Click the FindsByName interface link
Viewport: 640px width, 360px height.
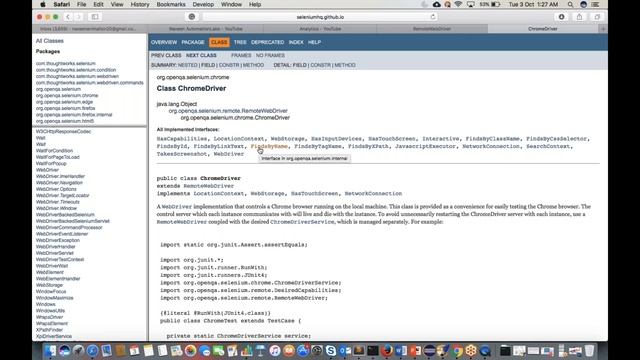click(269, 146)
